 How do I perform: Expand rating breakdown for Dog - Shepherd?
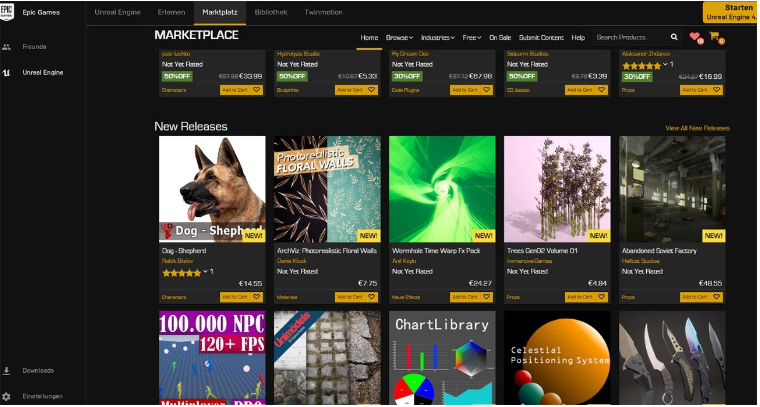click(x=205, y=272)
